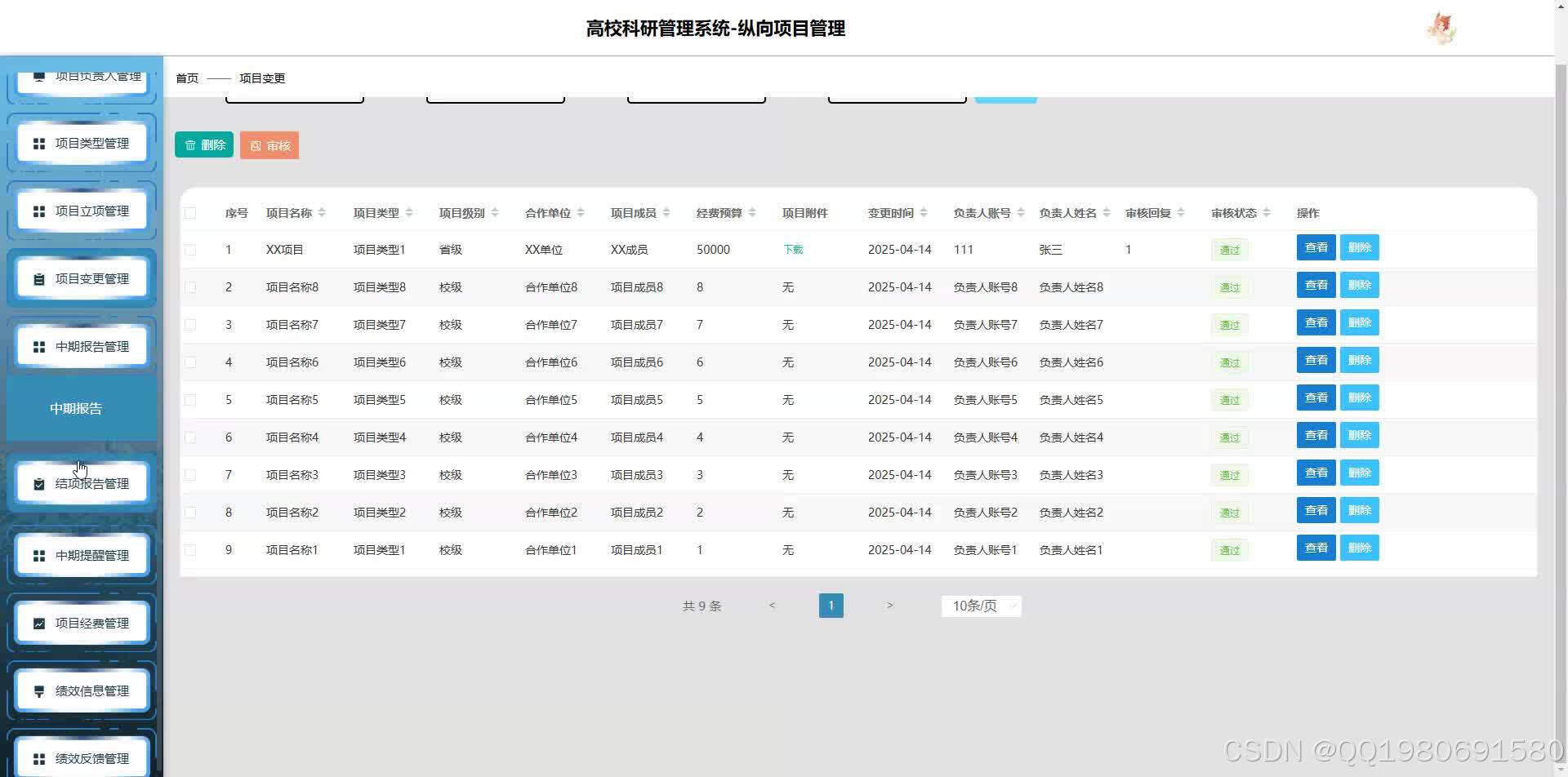This screenshot has width=1568, height=777.
Task: Sort table by 项目类型 column arrows
Action: coord(409,213)
